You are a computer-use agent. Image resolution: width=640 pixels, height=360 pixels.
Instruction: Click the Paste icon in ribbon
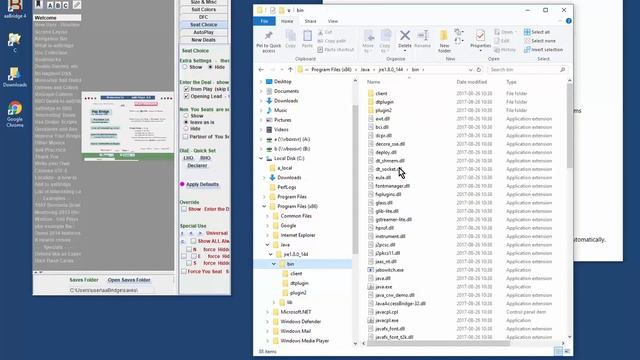point(307,36)
